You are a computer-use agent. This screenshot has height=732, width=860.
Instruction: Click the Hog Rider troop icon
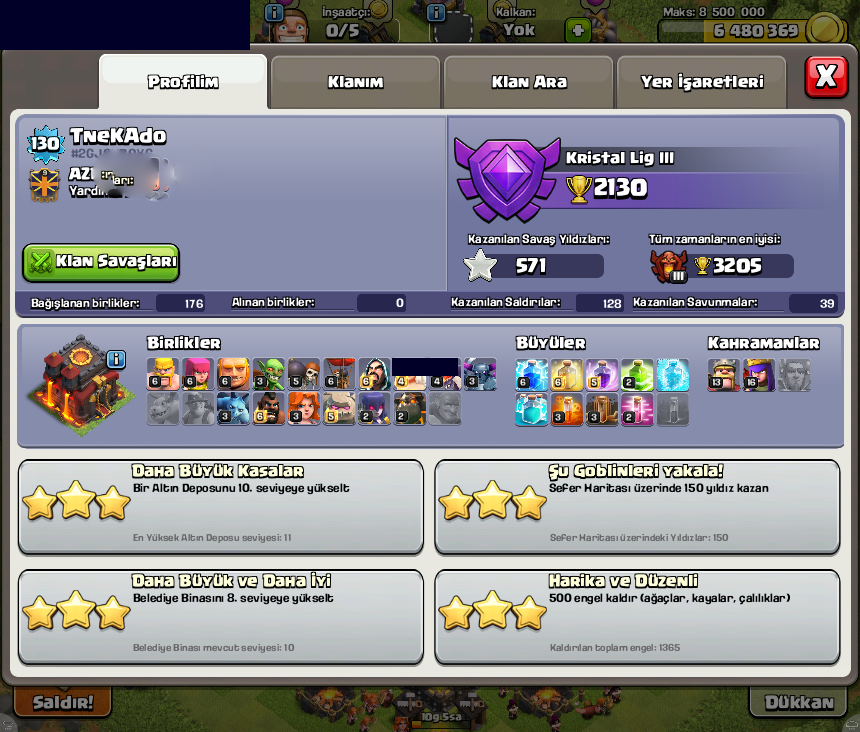(x=268, y=408)
